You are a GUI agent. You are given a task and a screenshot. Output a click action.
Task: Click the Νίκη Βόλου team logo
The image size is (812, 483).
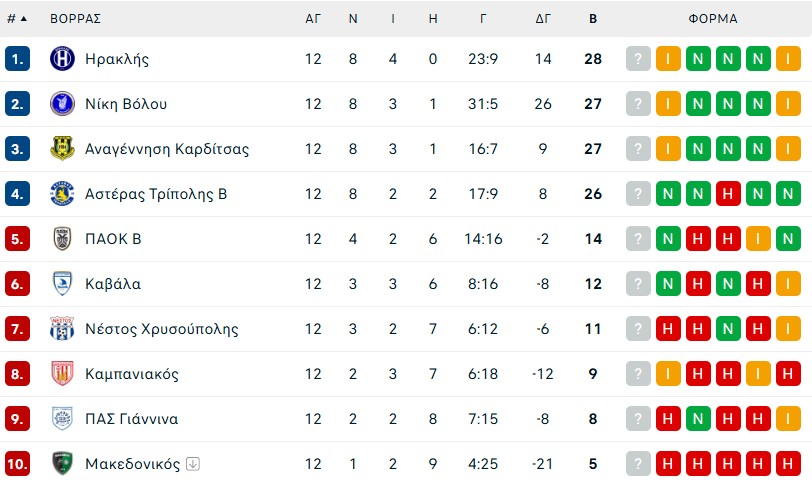[x=62, y=104]
